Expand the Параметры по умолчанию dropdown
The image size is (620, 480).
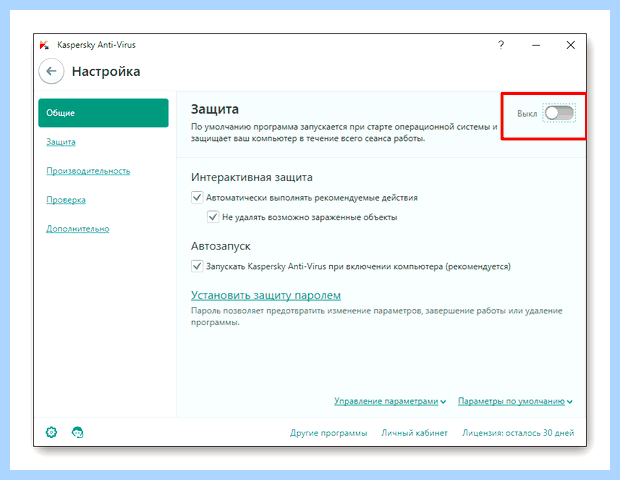point(515,401)
